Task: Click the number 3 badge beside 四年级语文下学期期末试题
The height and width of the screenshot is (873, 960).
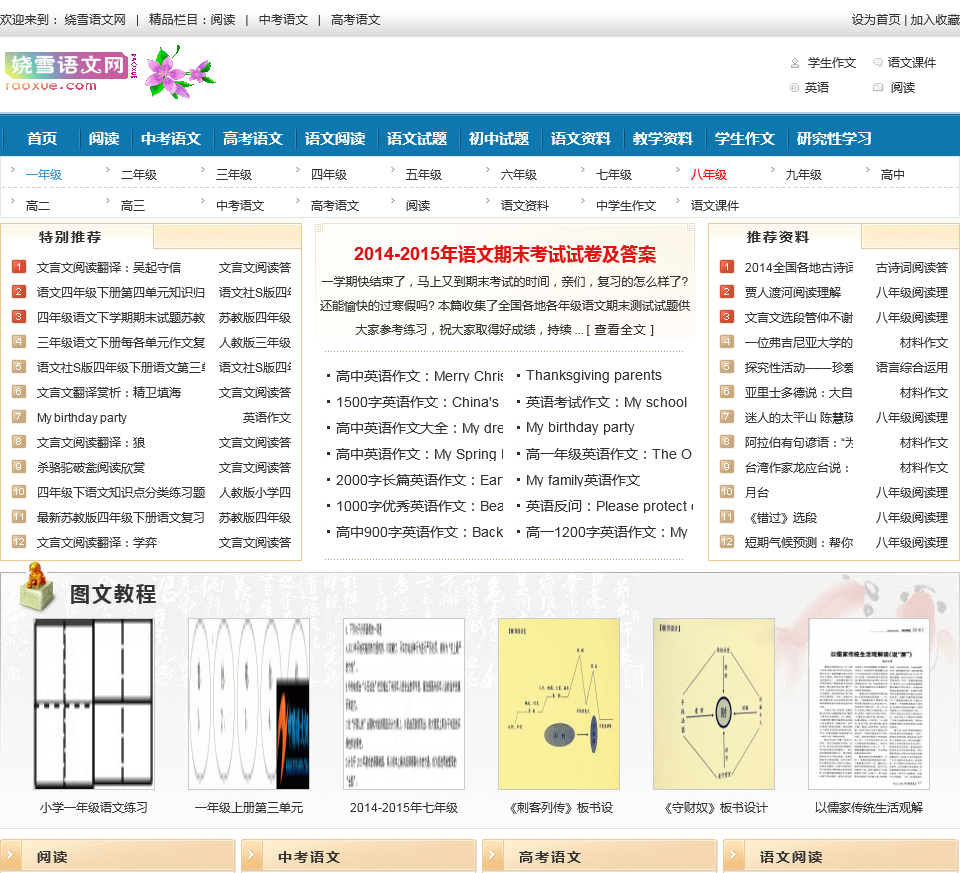Action: point(19,317)
